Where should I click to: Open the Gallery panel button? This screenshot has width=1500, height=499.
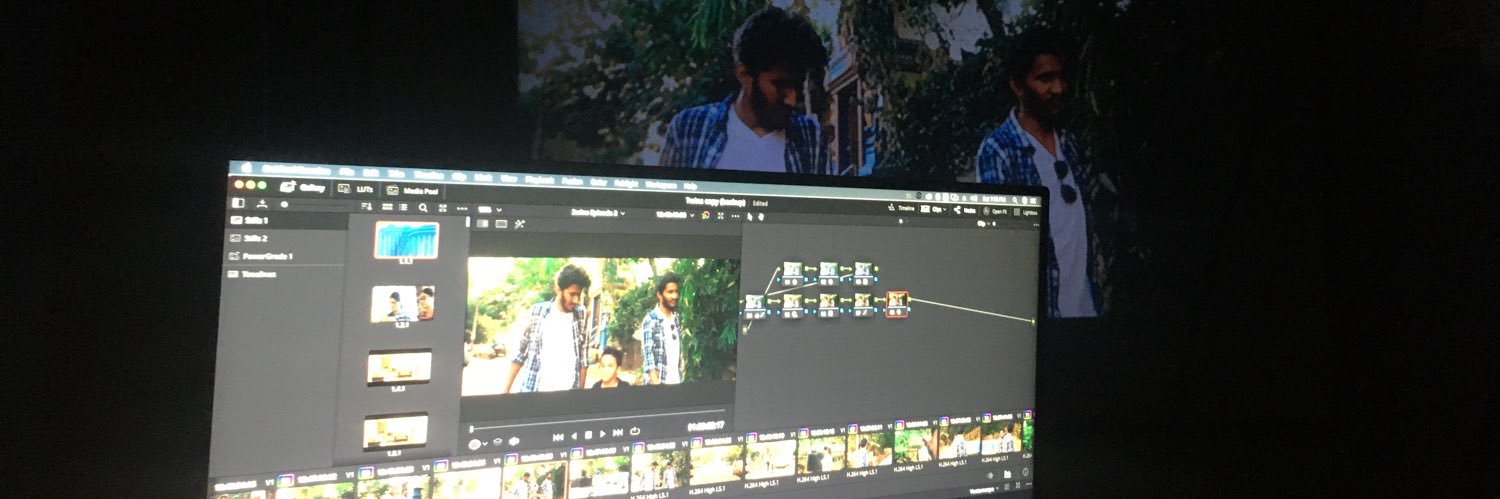[302, 187]
